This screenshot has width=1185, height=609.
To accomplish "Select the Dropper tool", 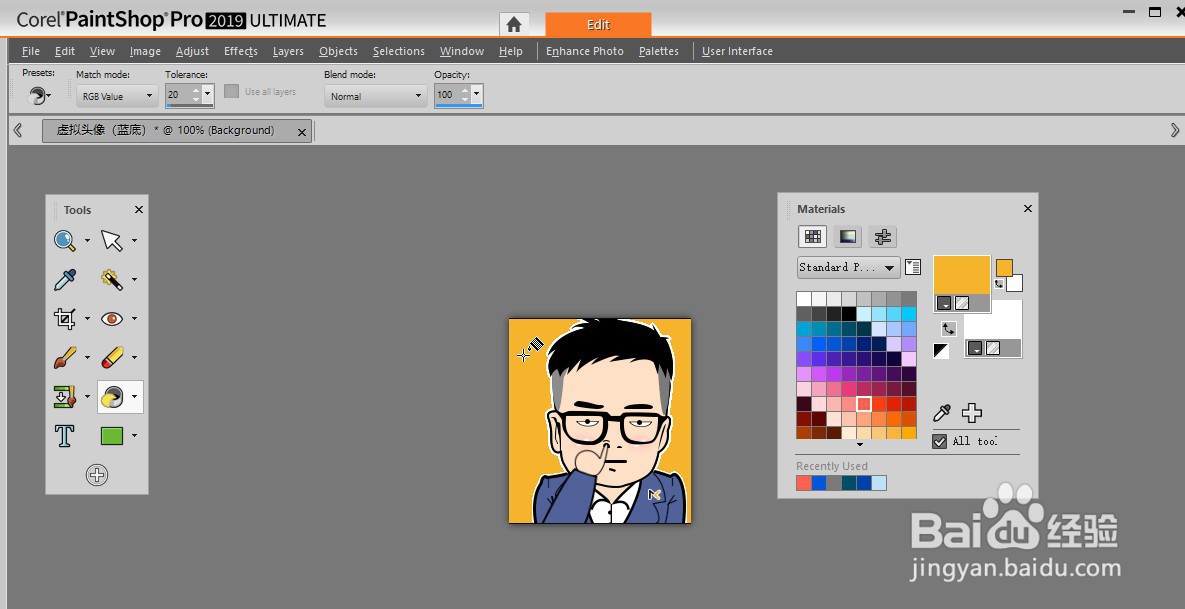I will coord(62,279).
